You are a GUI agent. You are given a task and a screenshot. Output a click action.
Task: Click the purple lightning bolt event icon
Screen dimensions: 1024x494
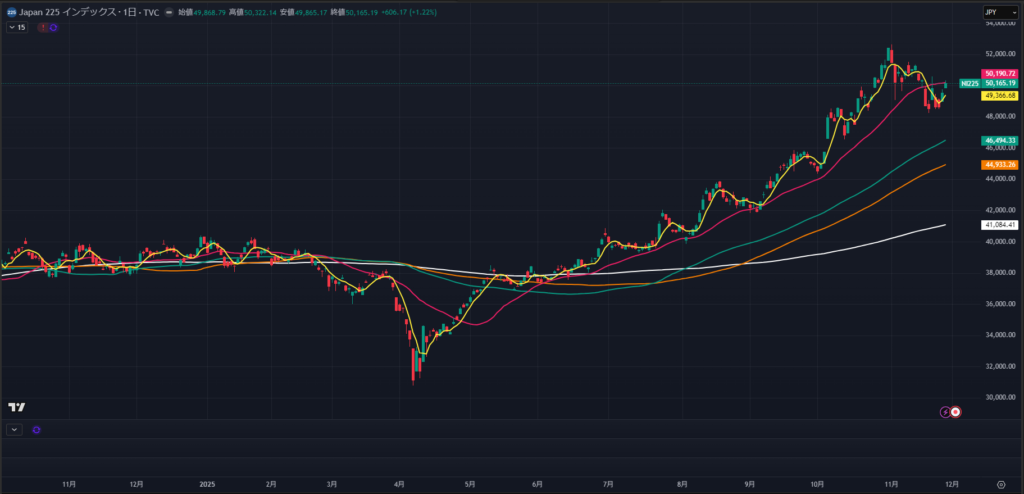[x=945, y=411]
